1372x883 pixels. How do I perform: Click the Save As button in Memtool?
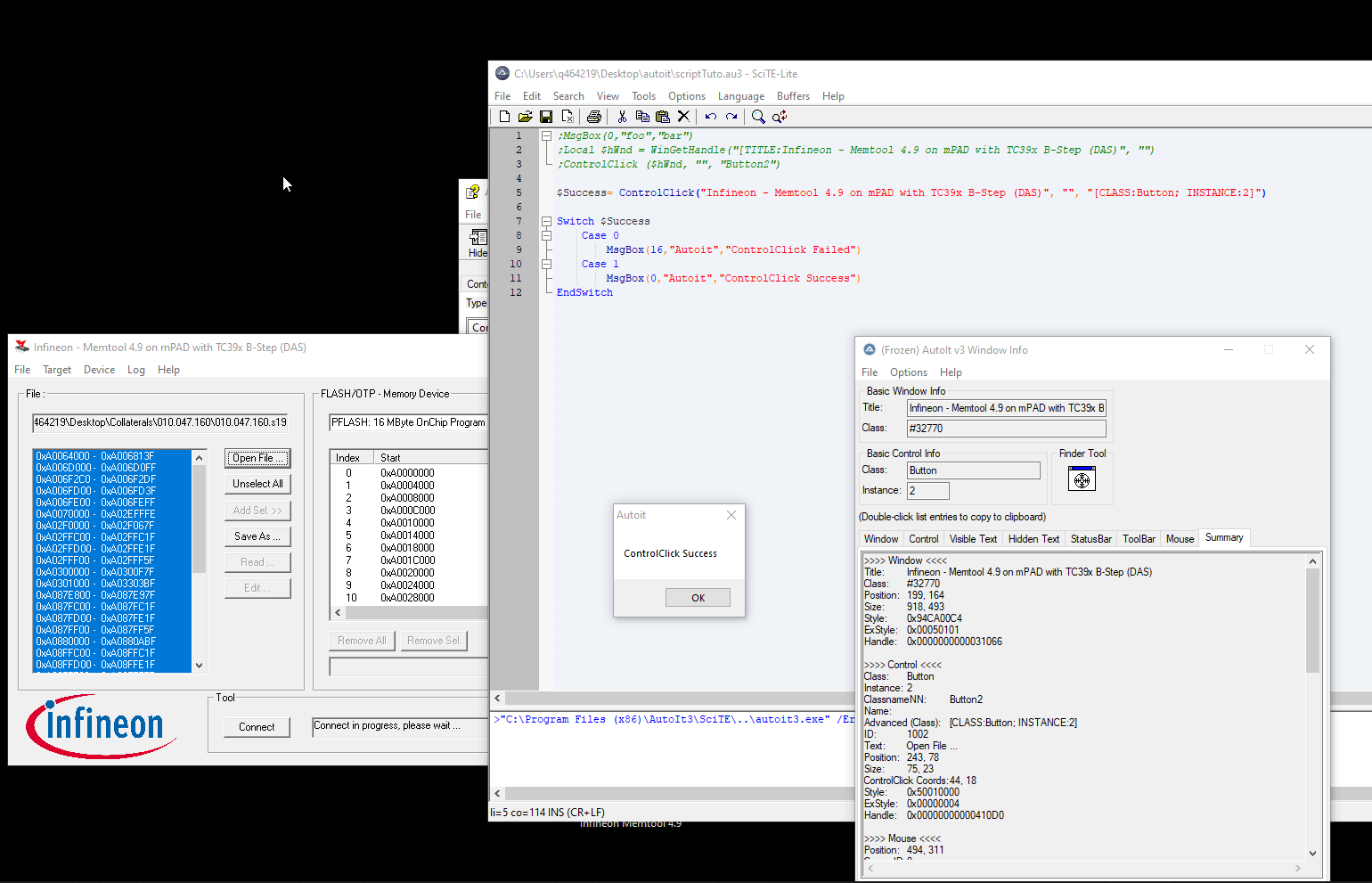(x=257, y=536)
